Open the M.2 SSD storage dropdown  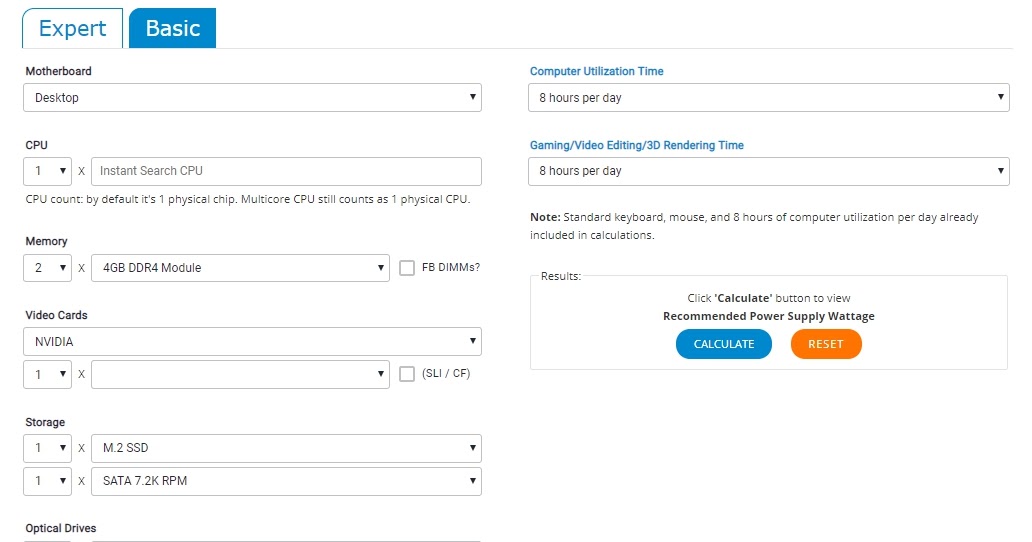[286, 448]
